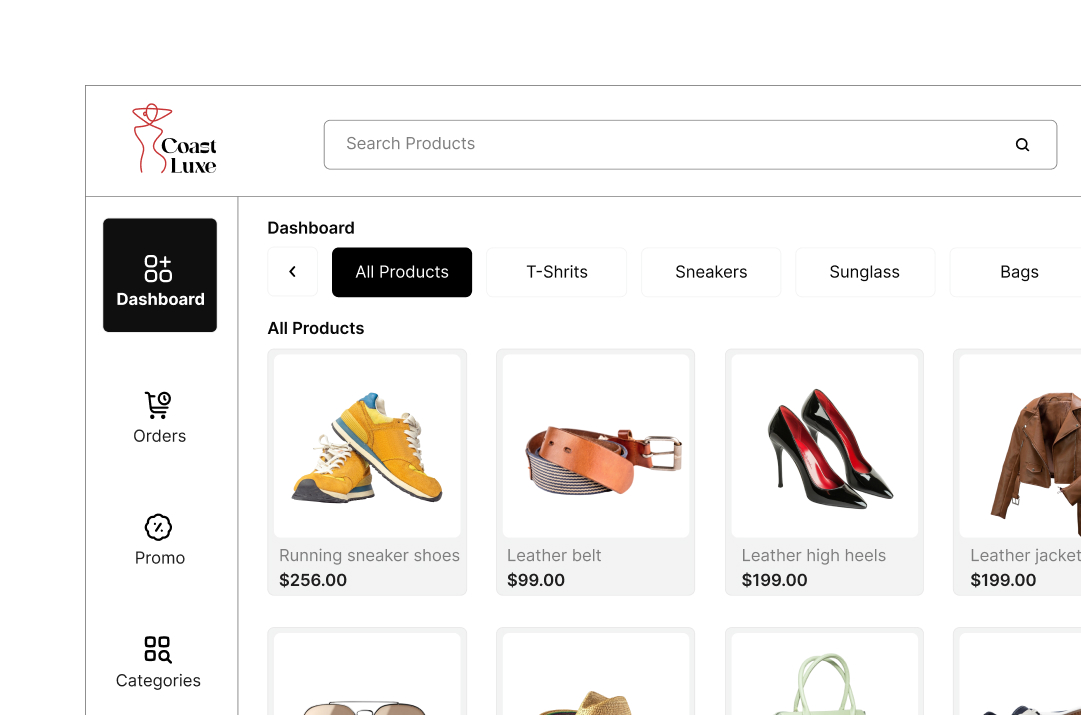Click the Running sneaker shoes title
Viewport: 1081px width, 715px height.
pyautogui.click(x=370, y=556)
